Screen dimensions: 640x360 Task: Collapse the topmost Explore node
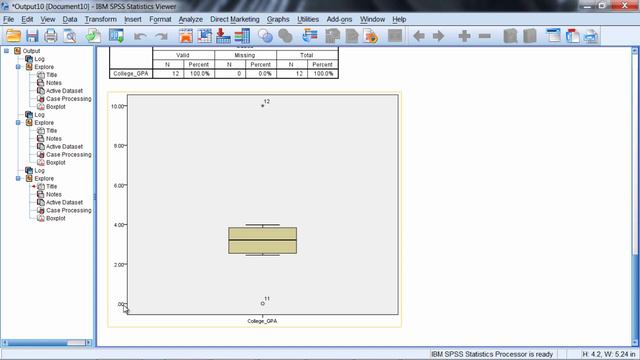coord(18,67)
